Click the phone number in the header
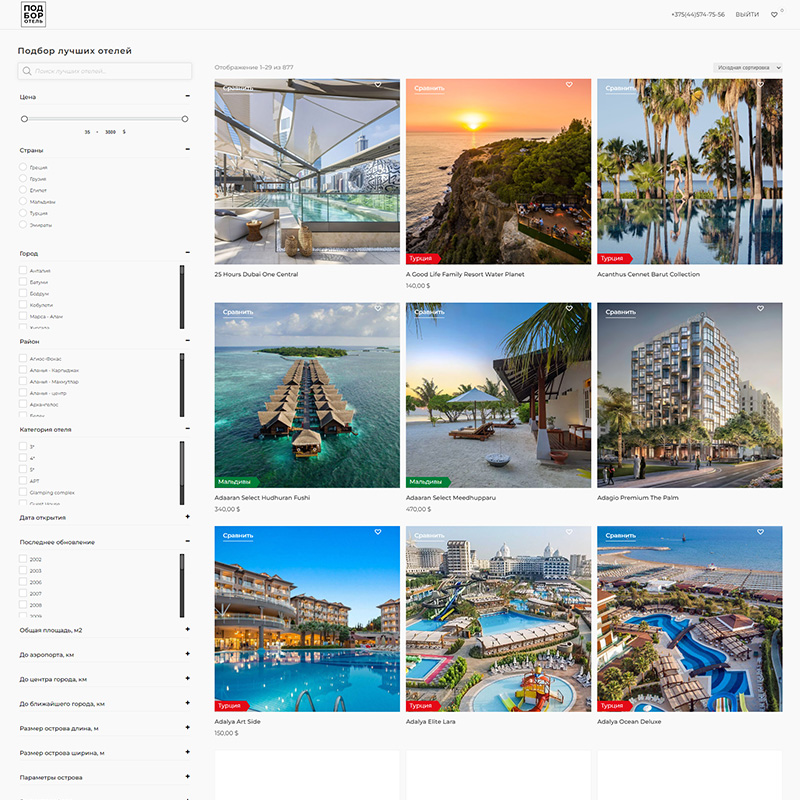Image resolution: width=800 pixels, height=800 pixels. 698,15
